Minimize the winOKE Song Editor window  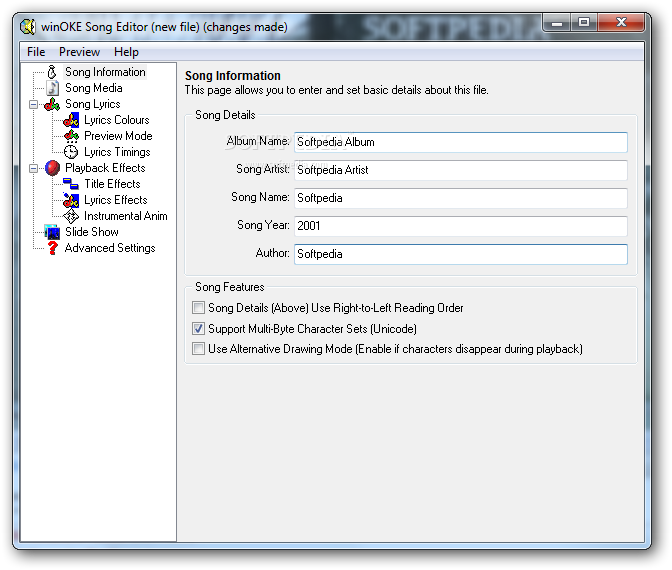pos(557,22)
